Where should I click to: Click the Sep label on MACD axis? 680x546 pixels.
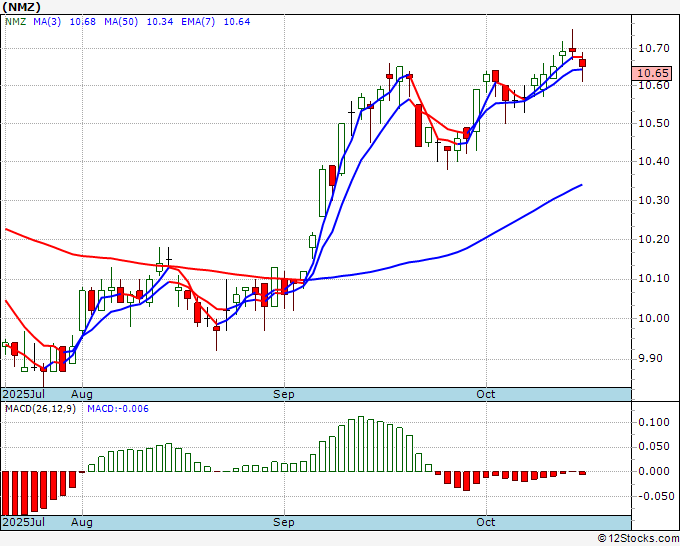(x=284, y=522)
